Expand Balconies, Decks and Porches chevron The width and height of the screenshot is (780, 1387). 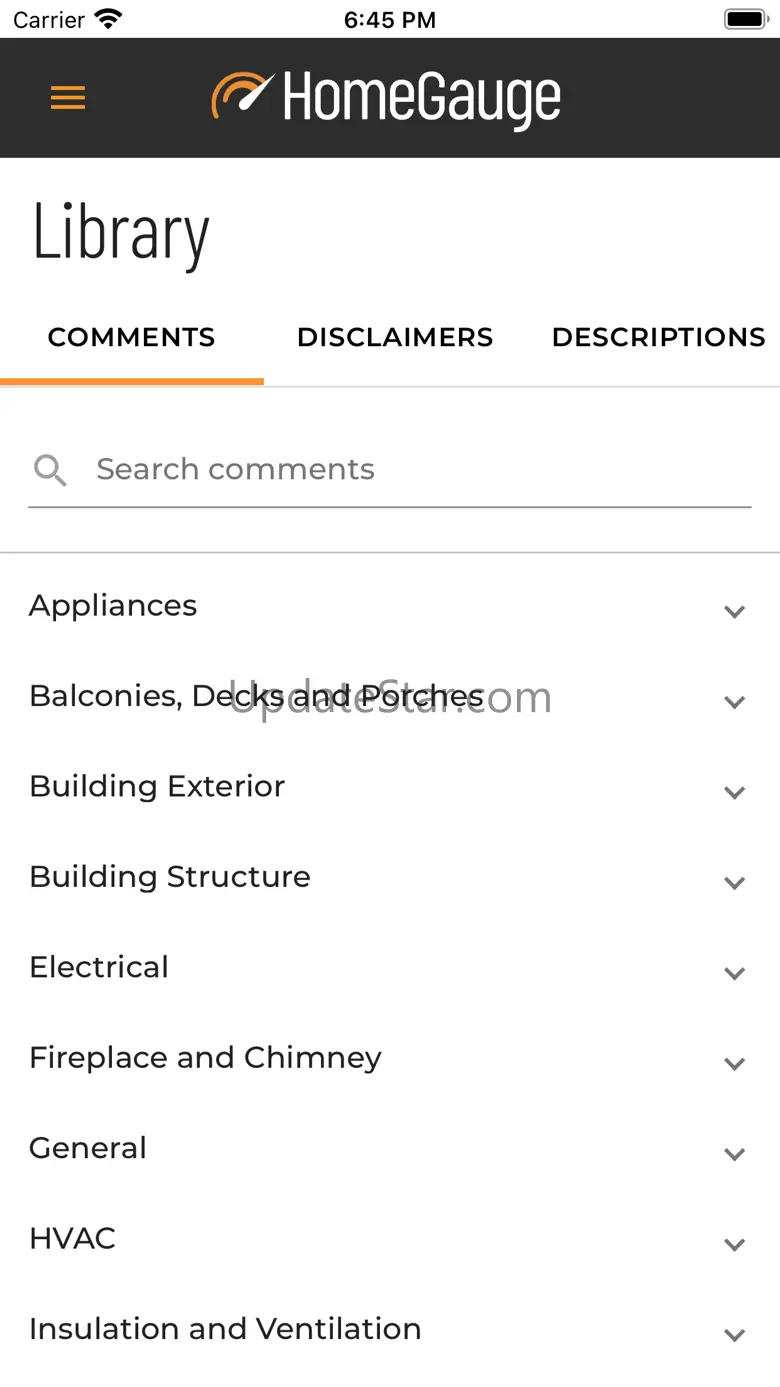coord(735,702)
